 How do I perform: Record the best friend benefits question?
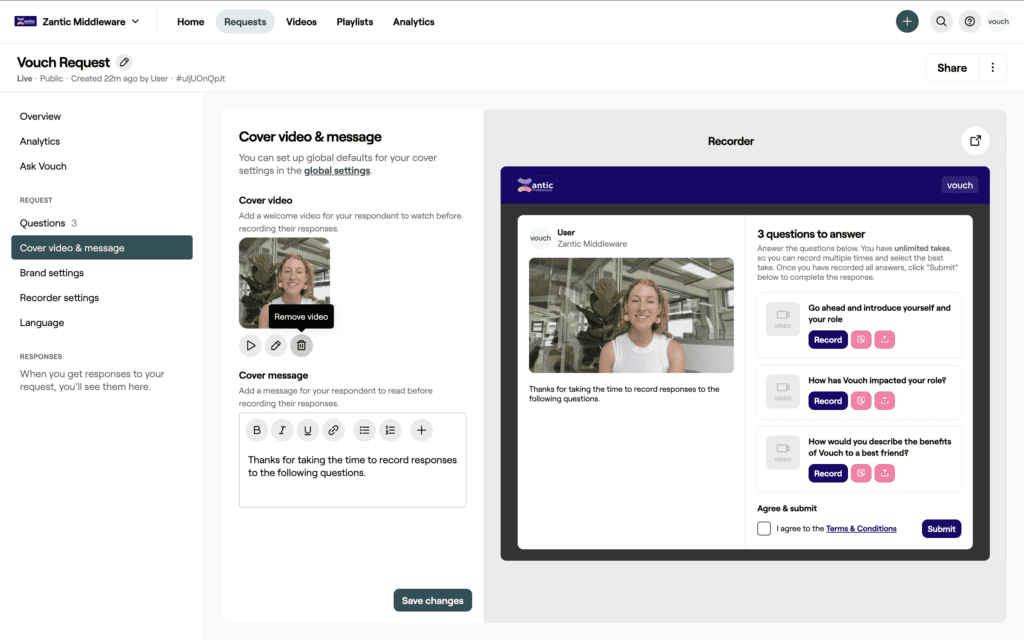[x=827, y=473]
